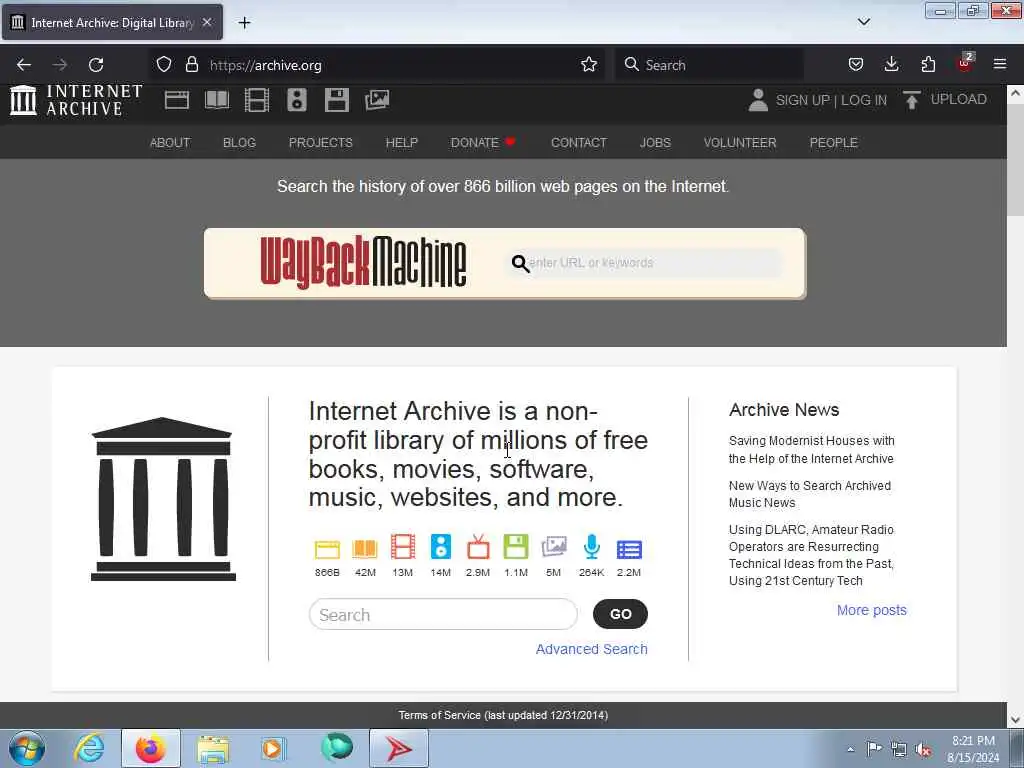Focus the archive Search input box
The height and width of the screenshot is (768, 1024).
coord(443,615)
